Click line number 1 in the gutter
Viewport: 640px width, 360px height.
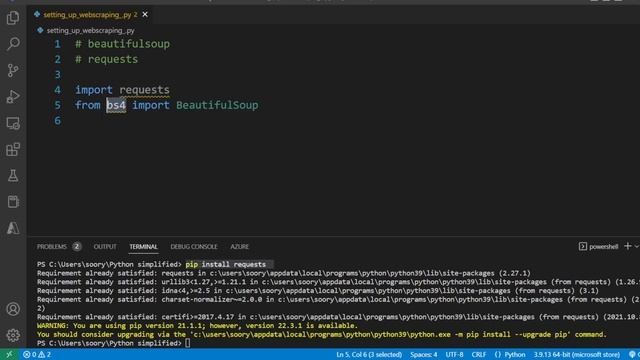[58, 44]
